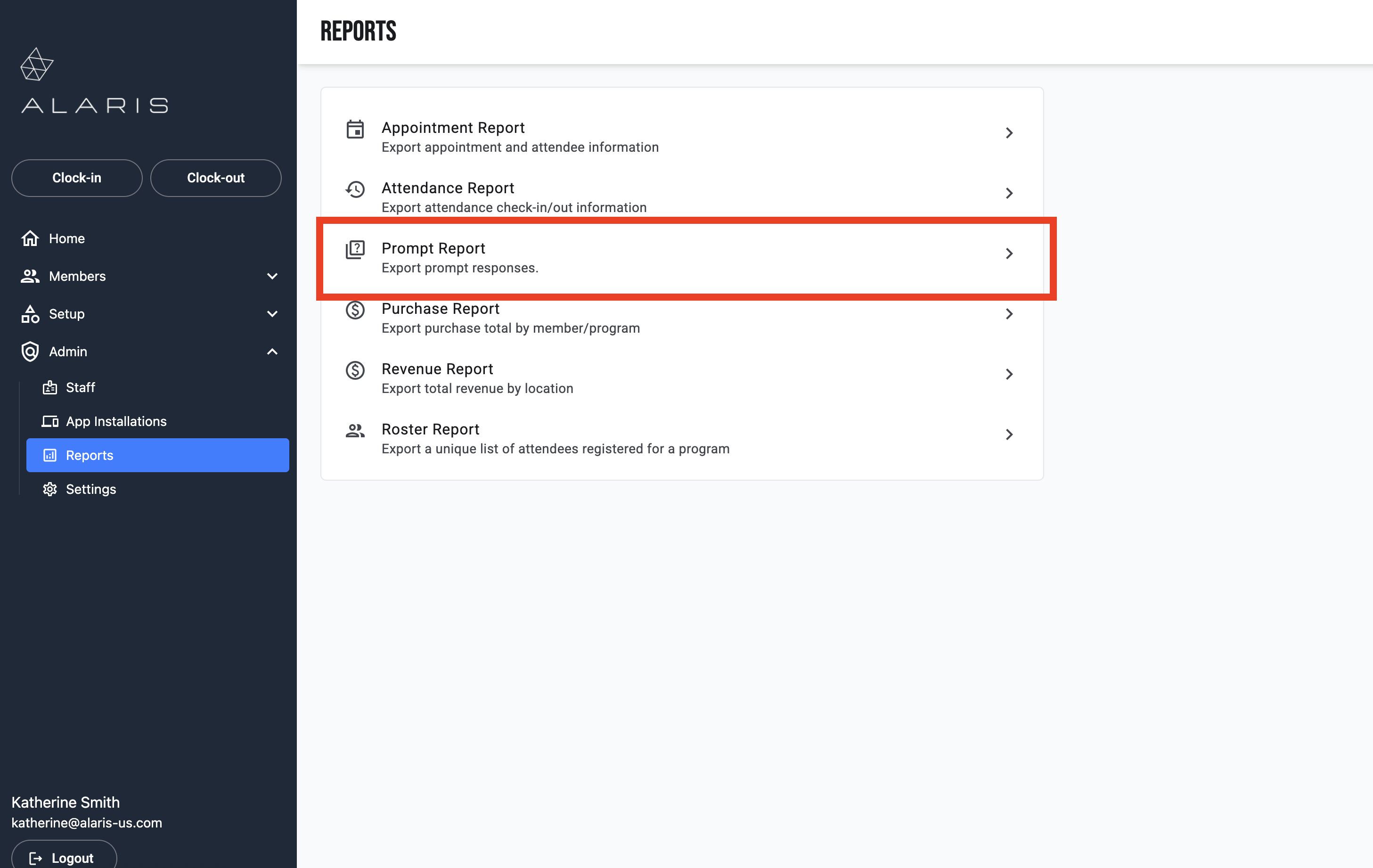Click the Roster Report people icon
This screenshot has width=1373, height=868.
(355, 431)
